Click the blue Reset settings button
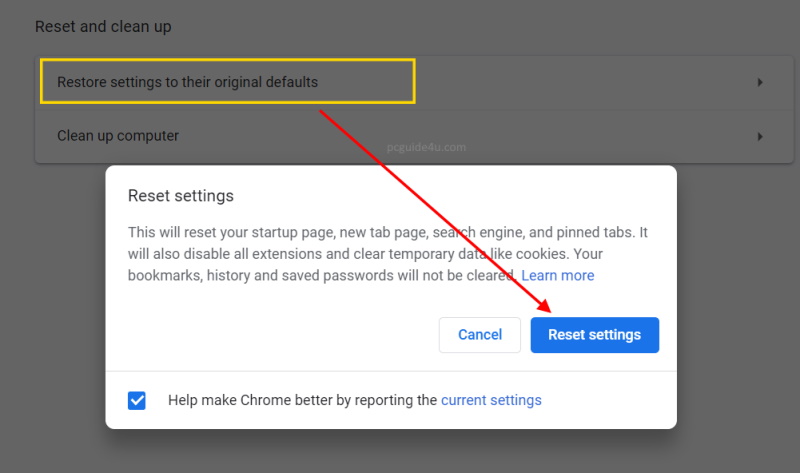The width and height of the screenshot is (800, 473). pyautogui.click(x=594, y=335)
